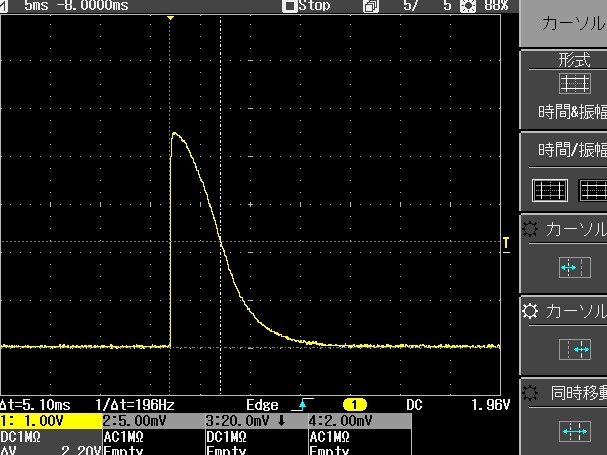Click the rising edge trigger slope icon

tap(302, 405)
